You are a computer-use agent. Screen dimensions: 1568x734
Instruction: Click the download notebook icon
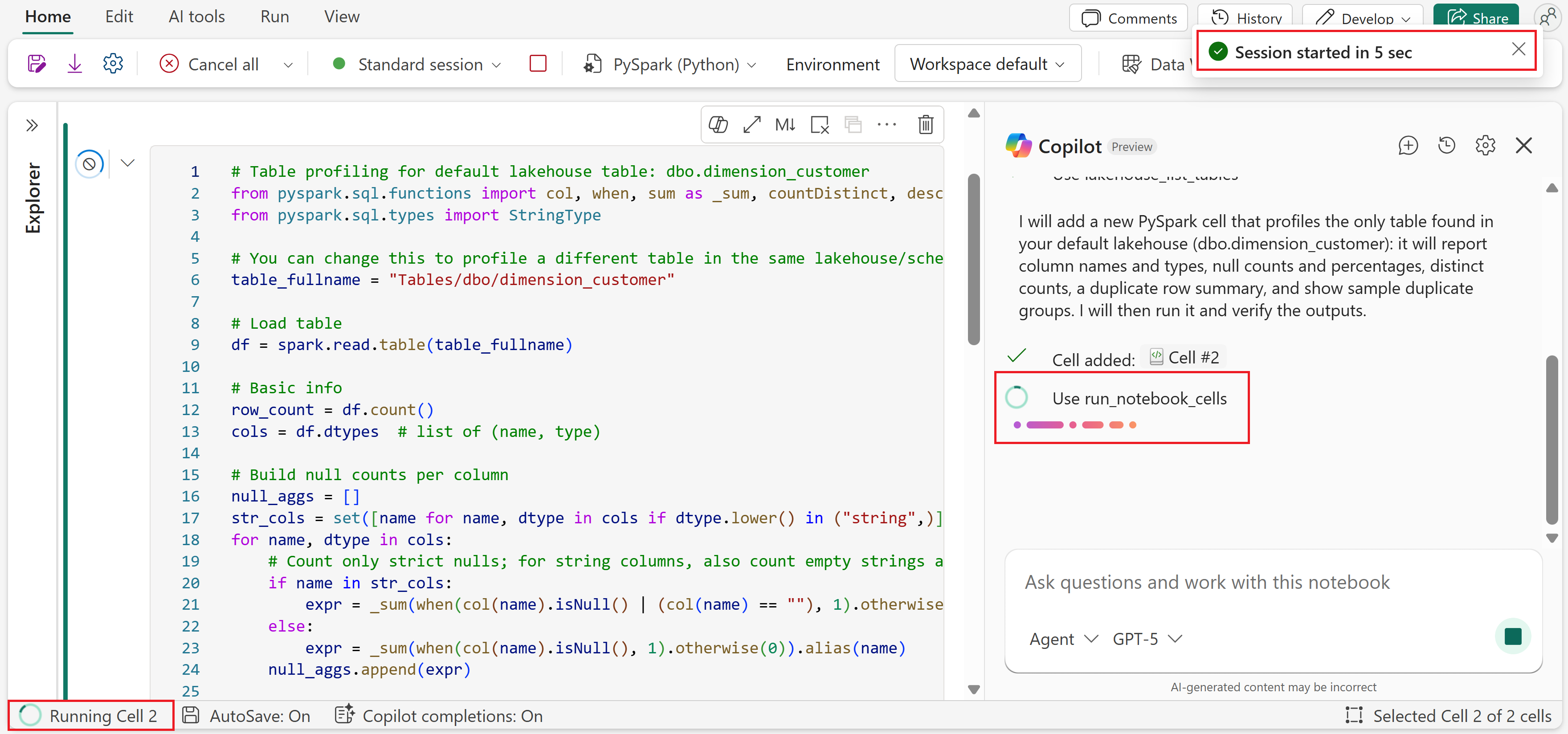click(x=74, y=64)
